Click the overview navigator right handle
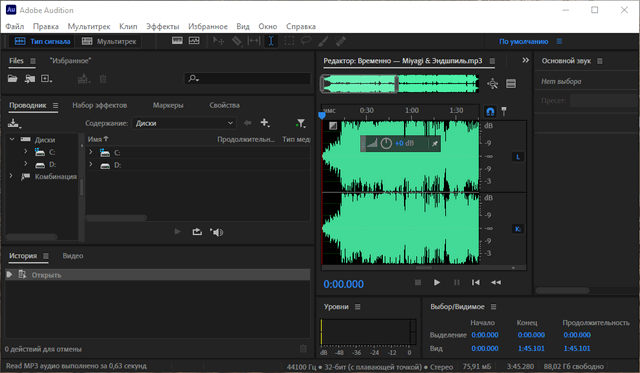 coord(396,84)
